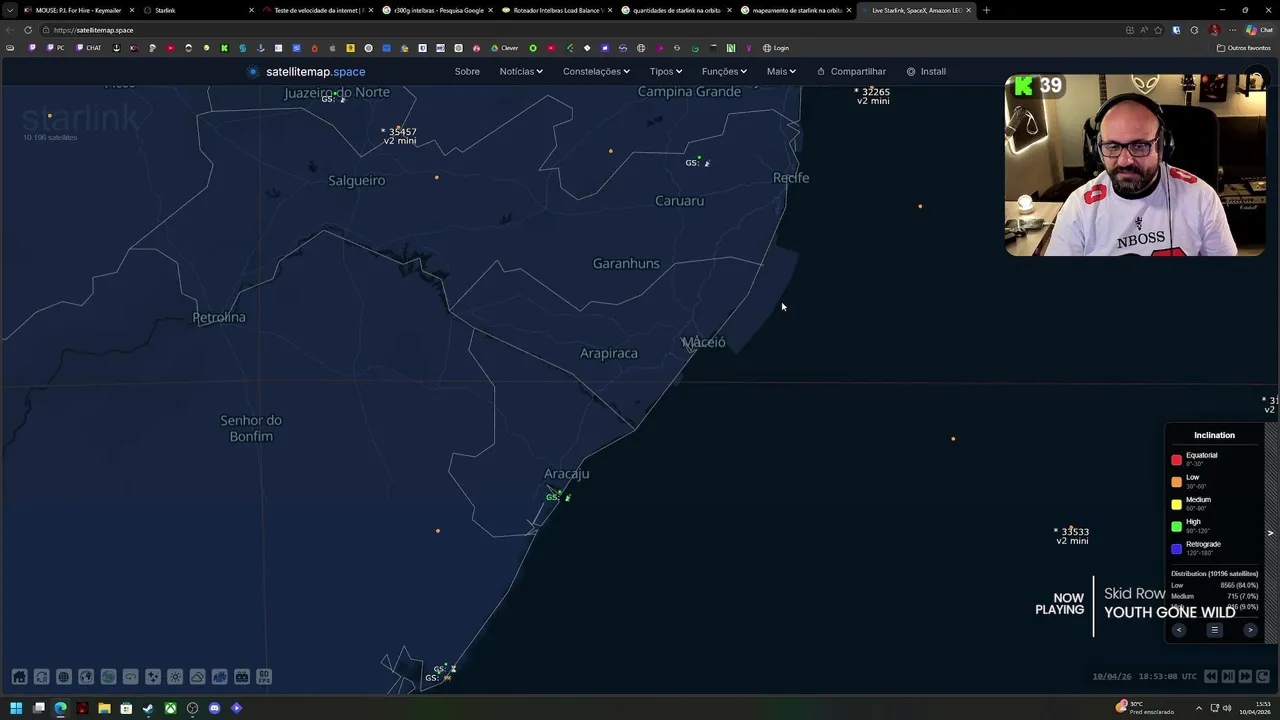Click the reset rotation icon in map toolbar
The image size is (1280, 720).
click(41, 677)
